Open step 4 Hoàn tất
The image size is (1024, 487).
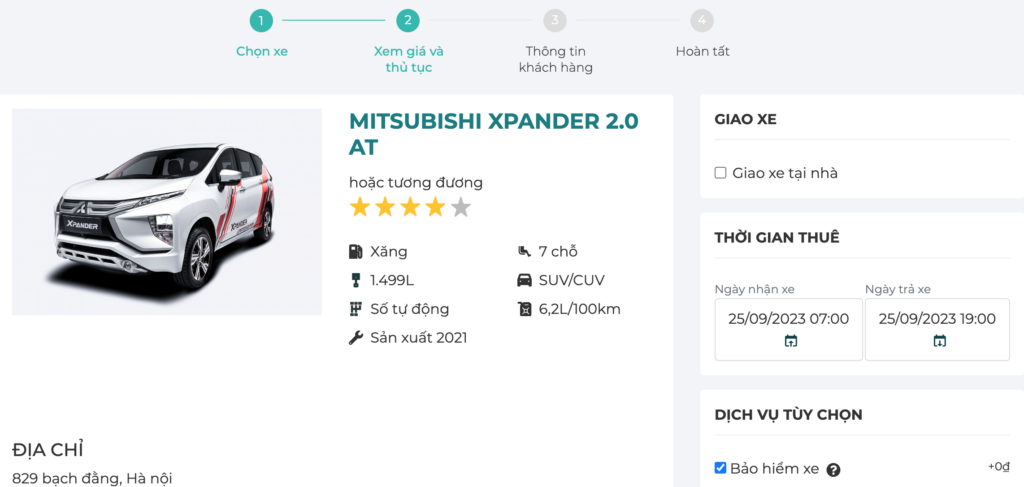click(x=702, y=21)
